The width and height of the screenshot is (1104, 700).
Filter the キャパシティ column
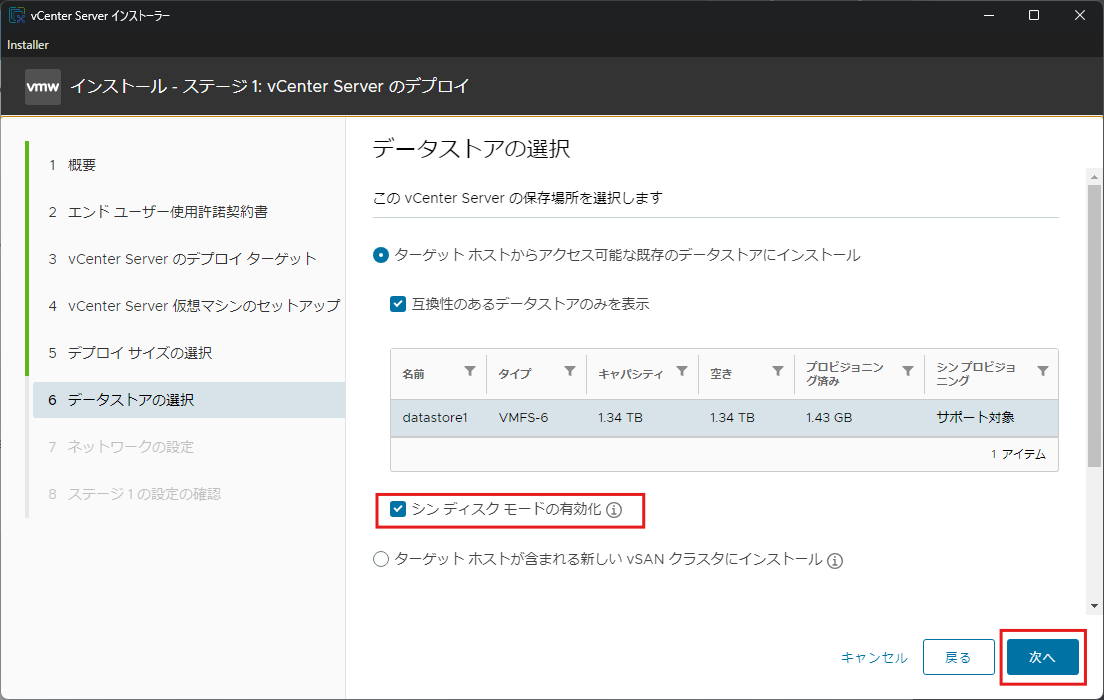click(682, 371)
